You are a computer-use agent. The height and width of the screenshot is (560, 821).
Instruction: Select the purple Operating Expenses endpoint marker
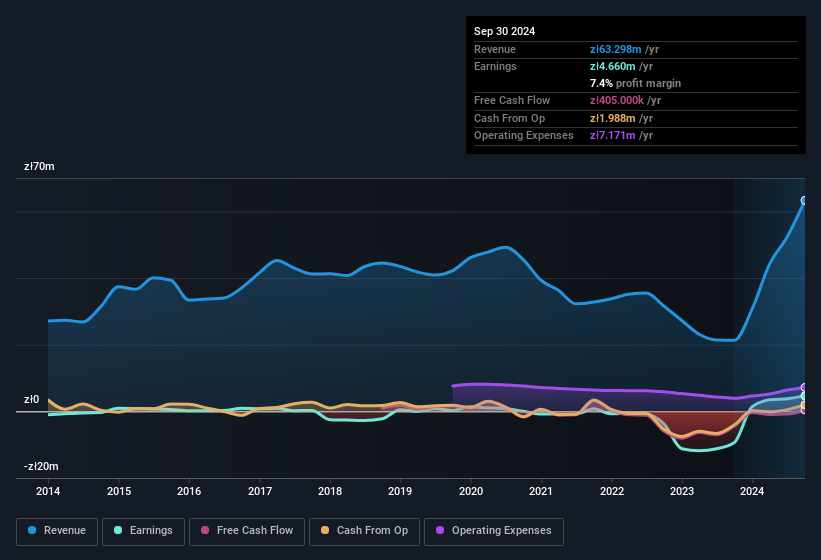804,387
